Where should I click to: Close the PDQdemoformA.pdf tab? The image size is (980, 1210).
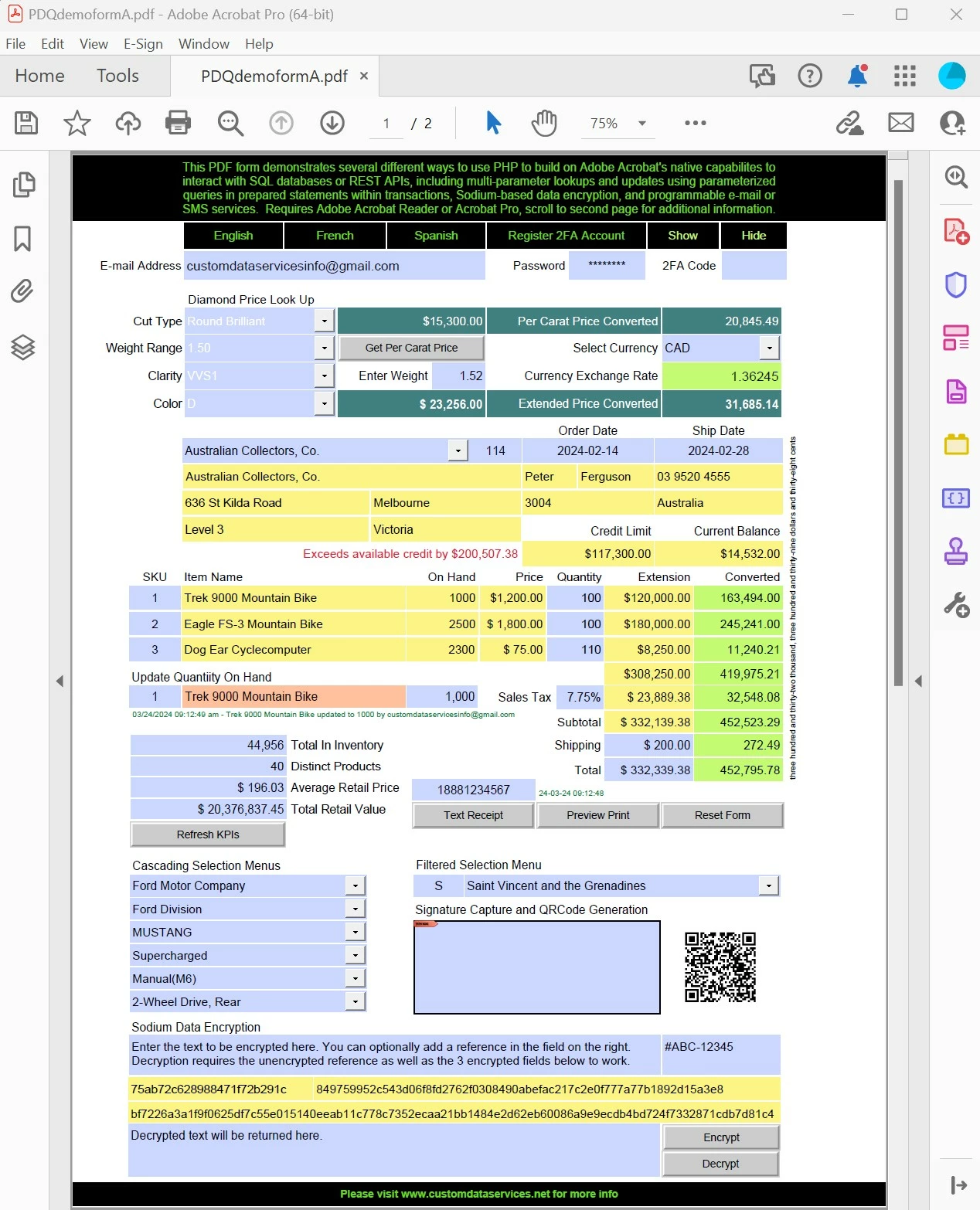coord(364,76)
